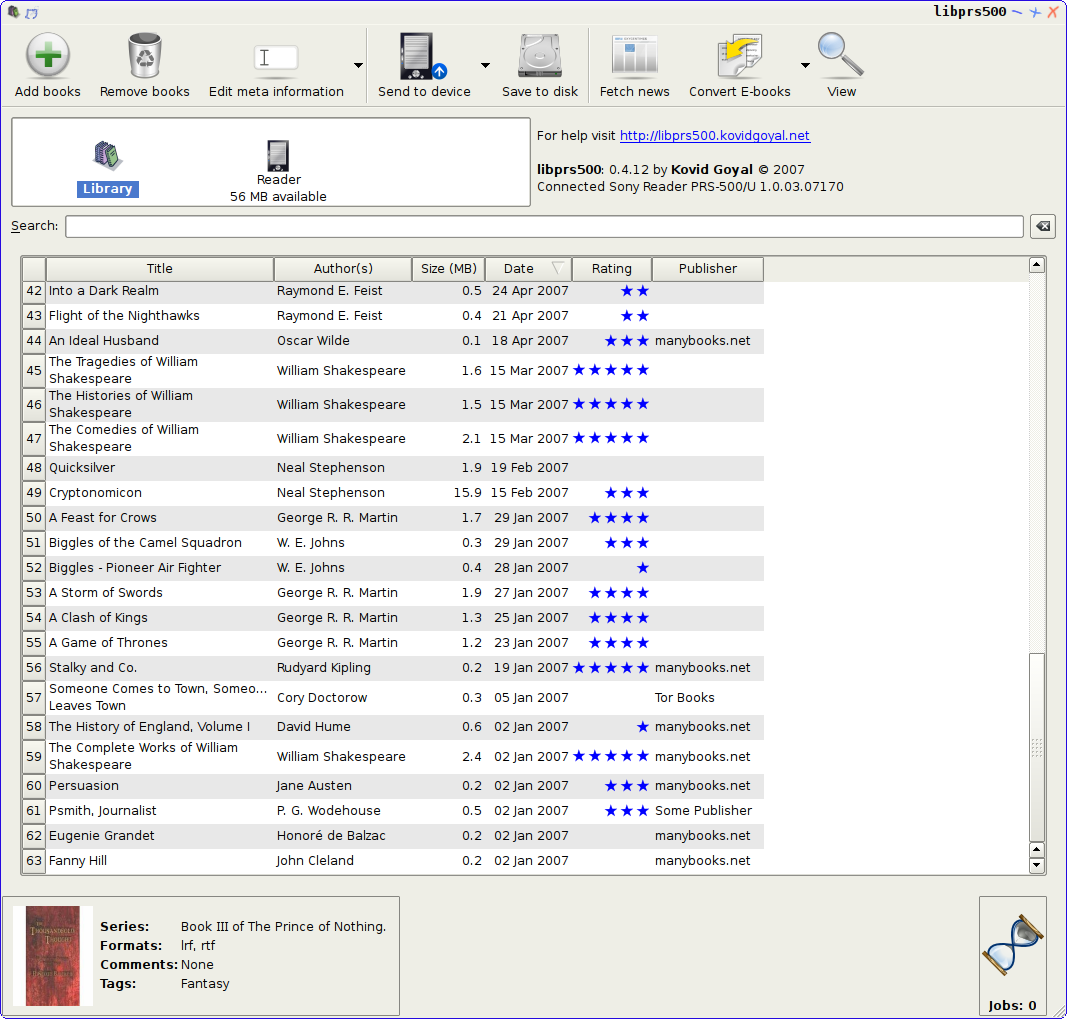The image size is (1067, 1019).
Task: Select 'Biggles of the Camel Squadron'
Action: pos(145,543)
